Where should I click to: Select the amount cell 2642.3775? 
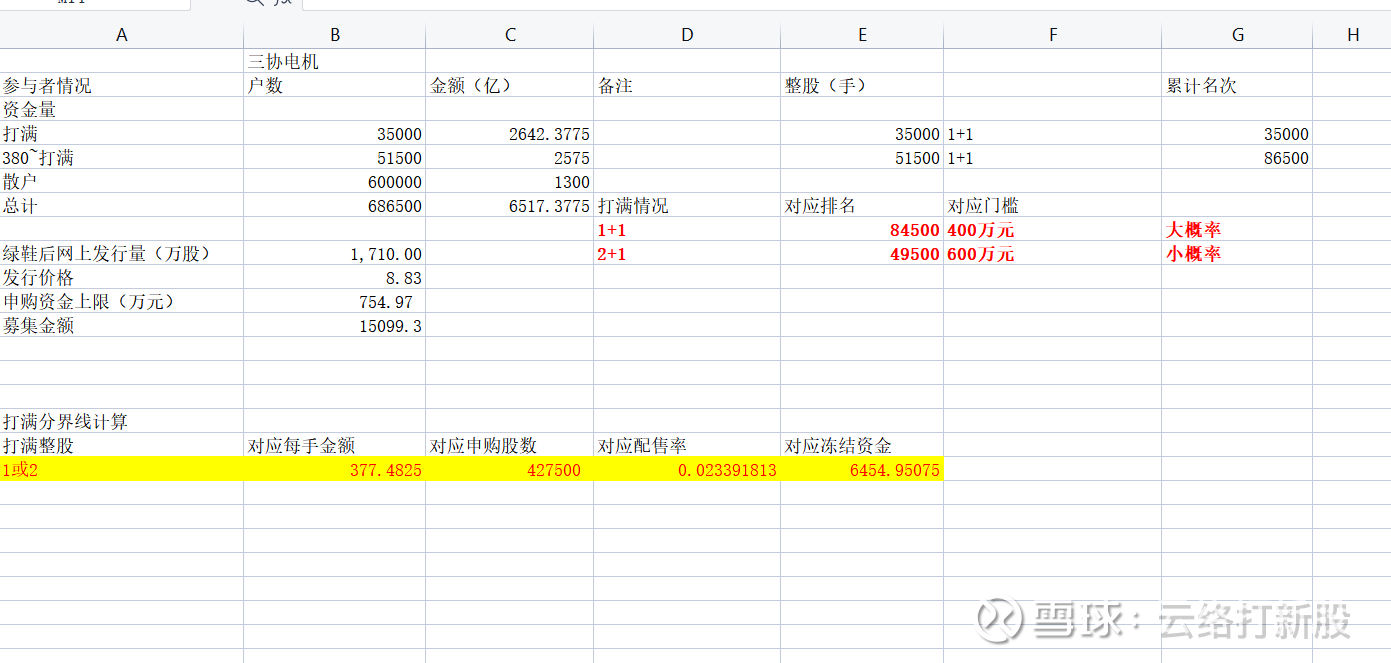tap(510, 133)
